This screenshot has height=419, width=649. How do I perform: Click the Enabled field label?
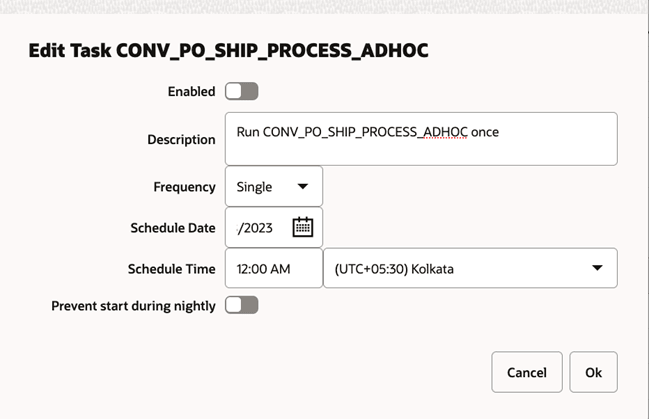[191, 91]
